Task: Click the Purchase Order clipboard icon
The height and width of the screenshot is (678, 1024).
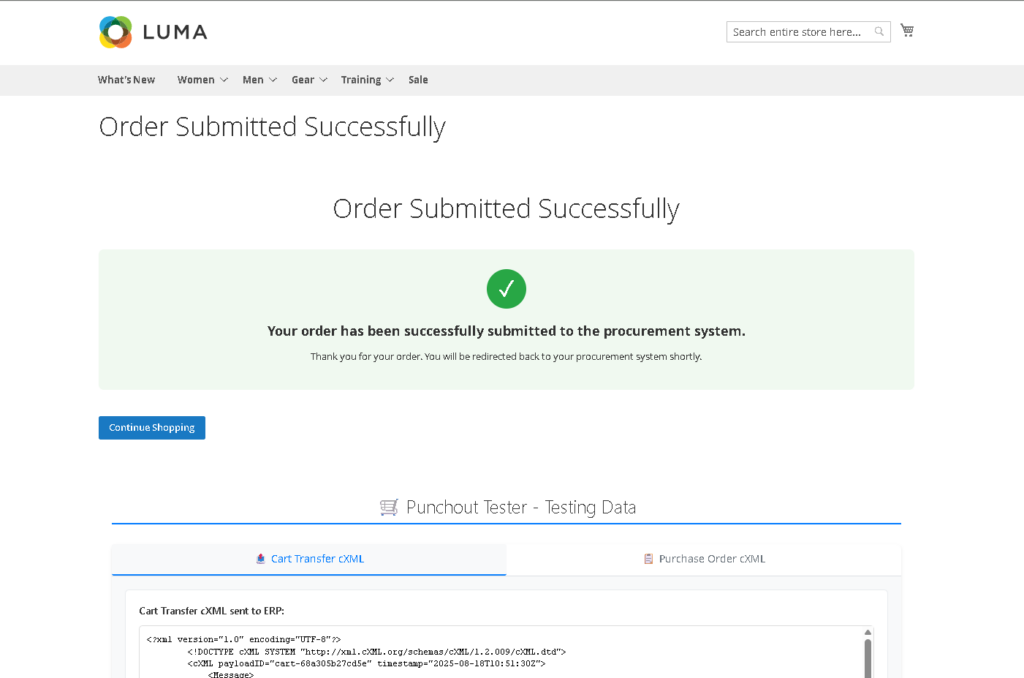Action: tap(648, 559)
